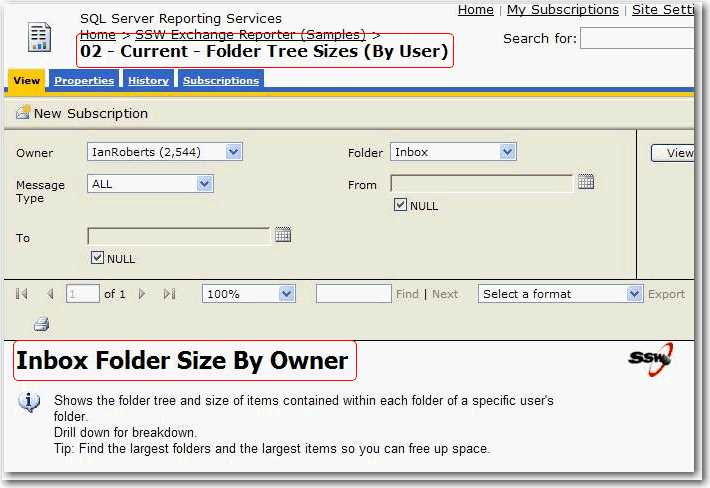Switch to the Properties tab
Screen dimensions: 710x488
pyautogui.click(x=84, y=81)
